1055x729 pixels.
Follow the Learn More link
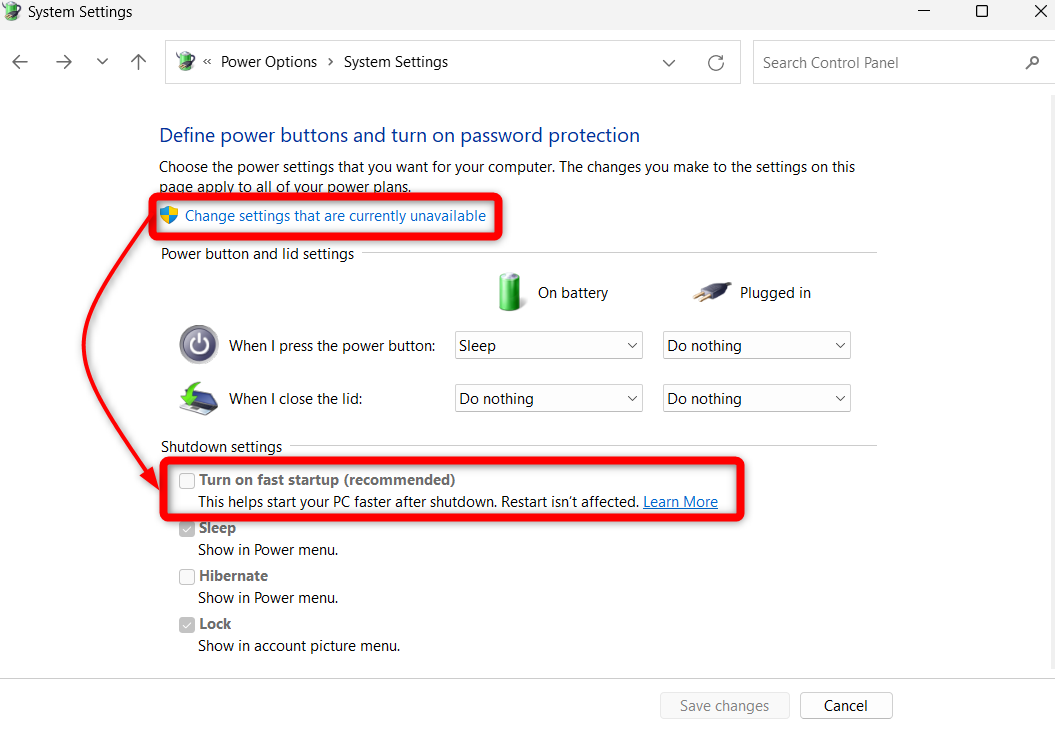pyautogui.click(x=680, y=501)
